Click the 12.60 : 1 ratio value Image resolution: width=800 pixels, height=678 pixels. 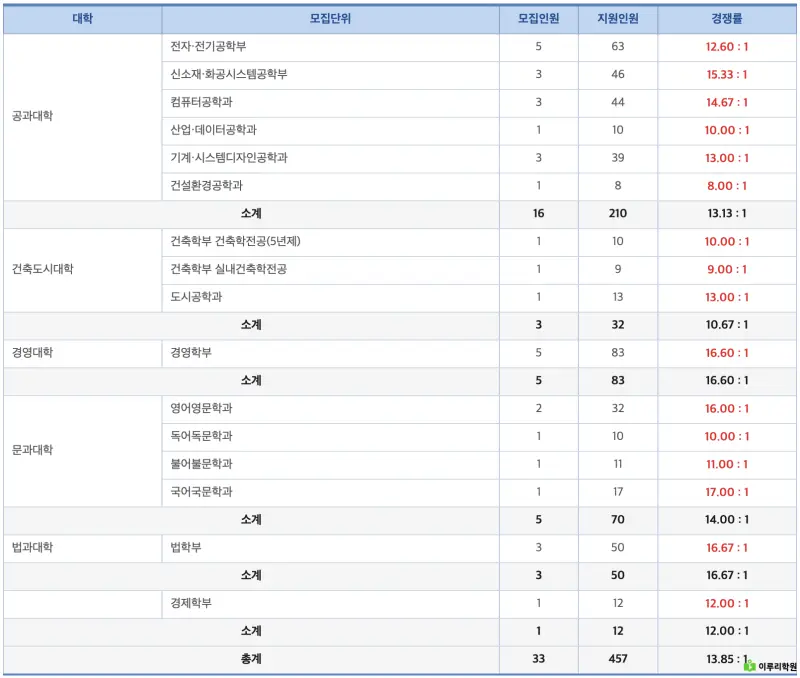727,47
